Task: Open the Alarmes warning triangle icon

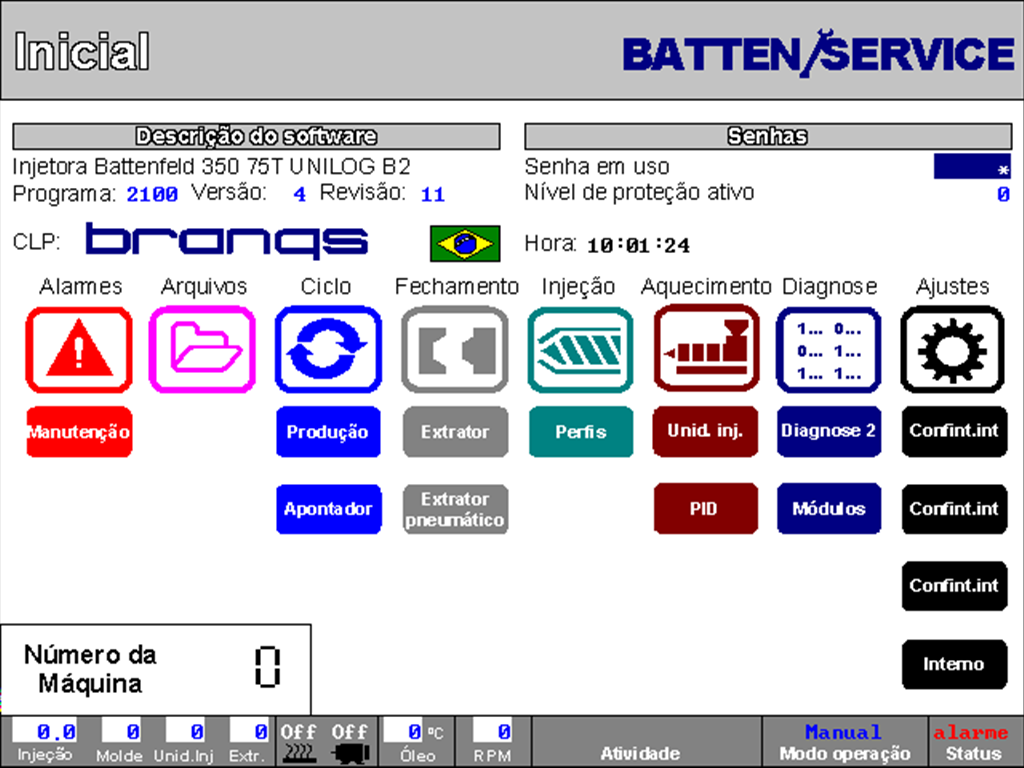Action: 79,349
